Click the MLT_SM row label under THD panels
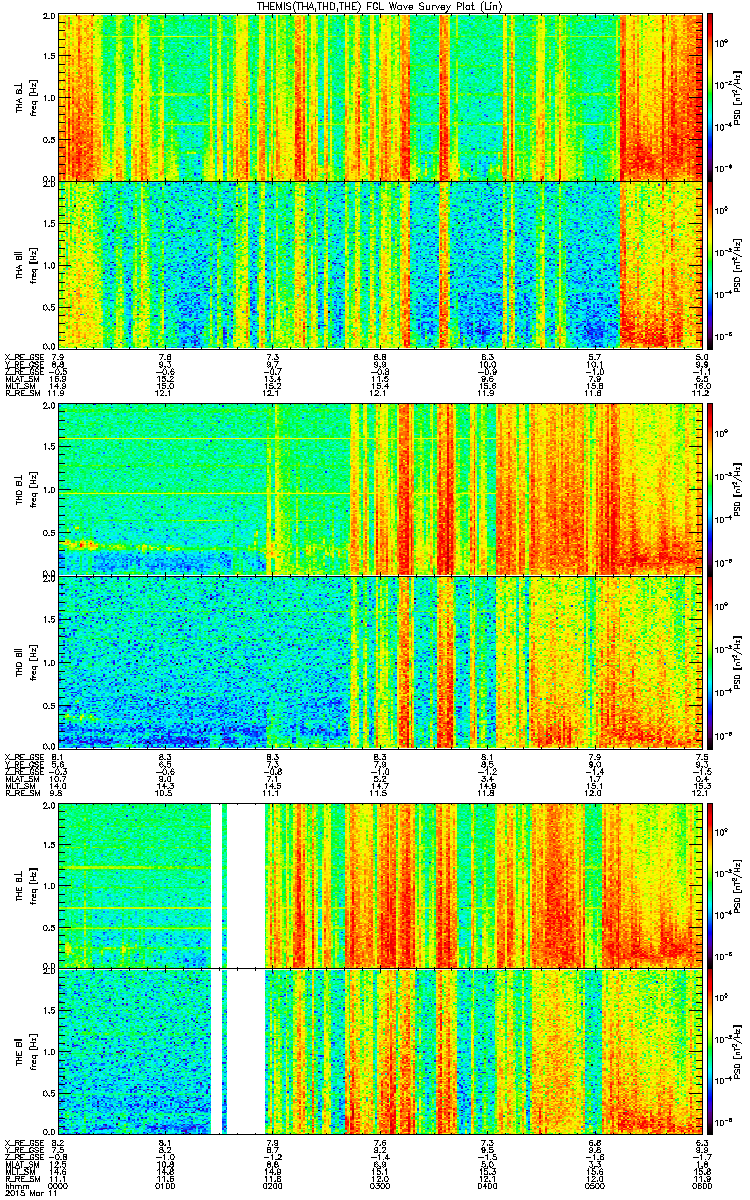 click(19, 788)
